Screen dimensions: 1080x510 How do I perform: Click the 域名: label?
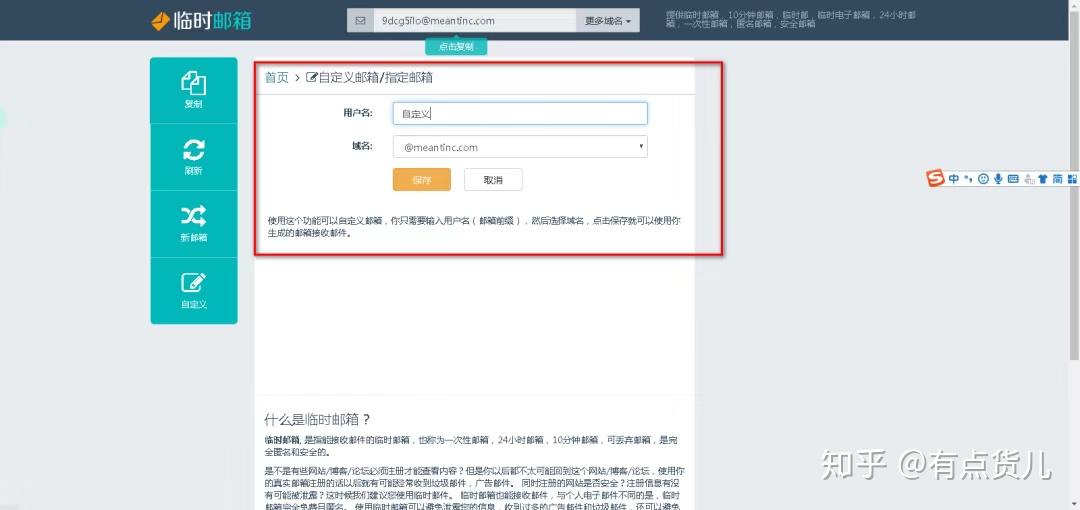click(362, 146)
